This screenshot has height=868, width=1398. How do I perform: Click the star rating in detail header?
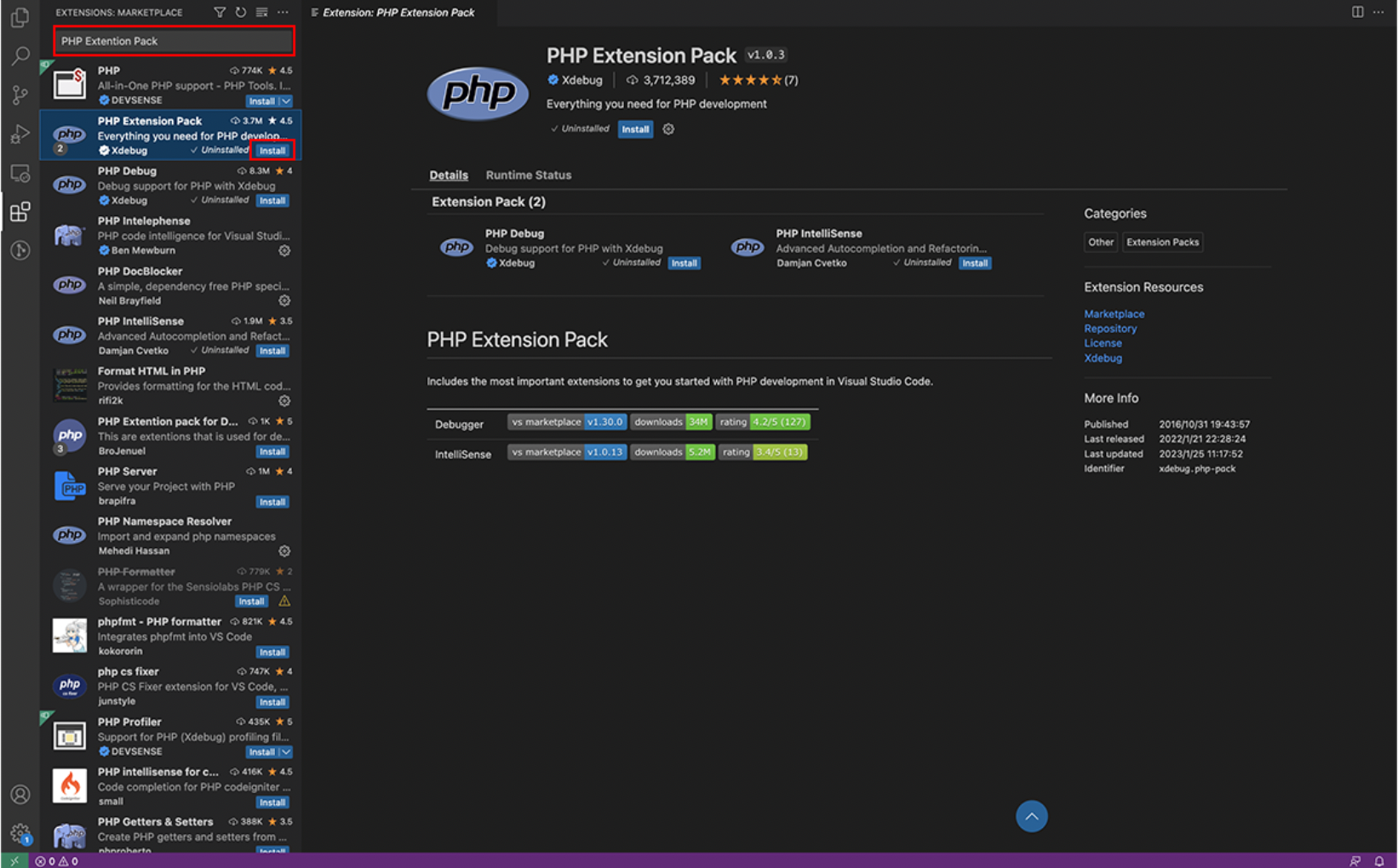tap(758, 80)
